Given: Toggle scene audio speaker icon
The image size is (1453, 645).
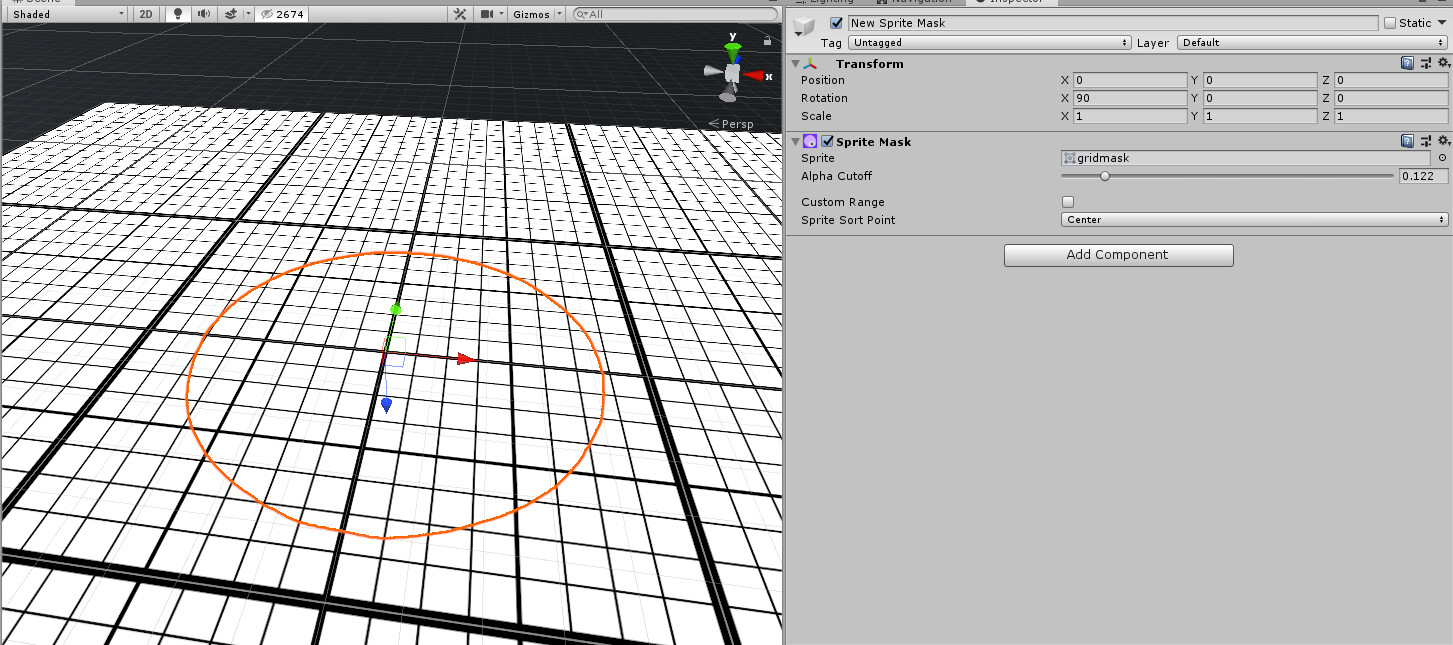Looking at the screenshot, I should (x=204, y=14).
